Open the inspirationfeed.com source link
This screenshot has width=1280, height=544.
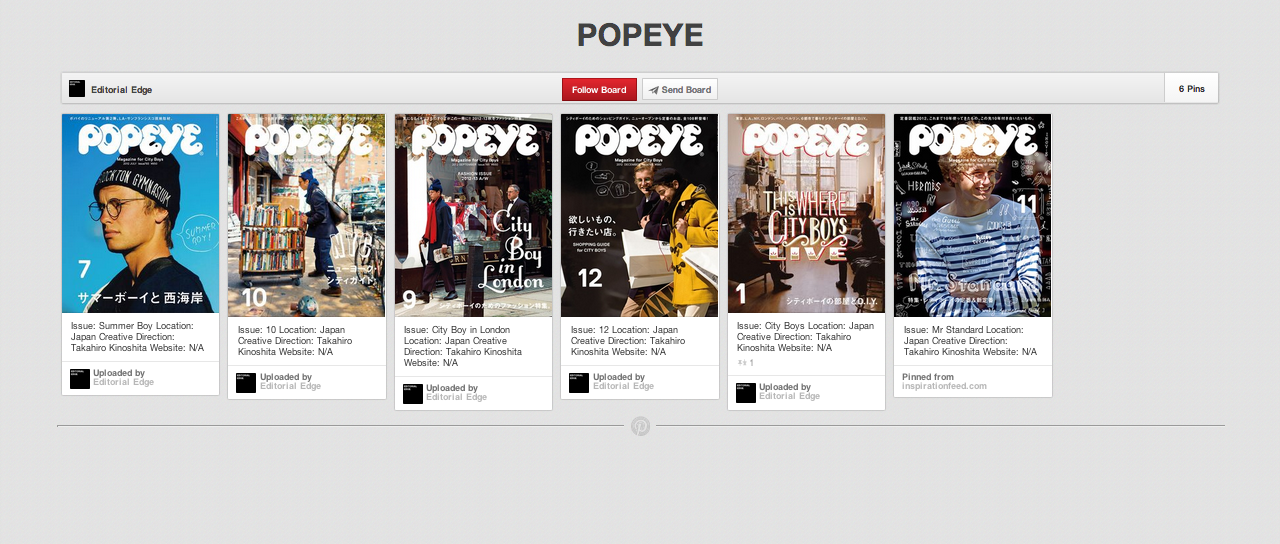click(x=944, y=386)
